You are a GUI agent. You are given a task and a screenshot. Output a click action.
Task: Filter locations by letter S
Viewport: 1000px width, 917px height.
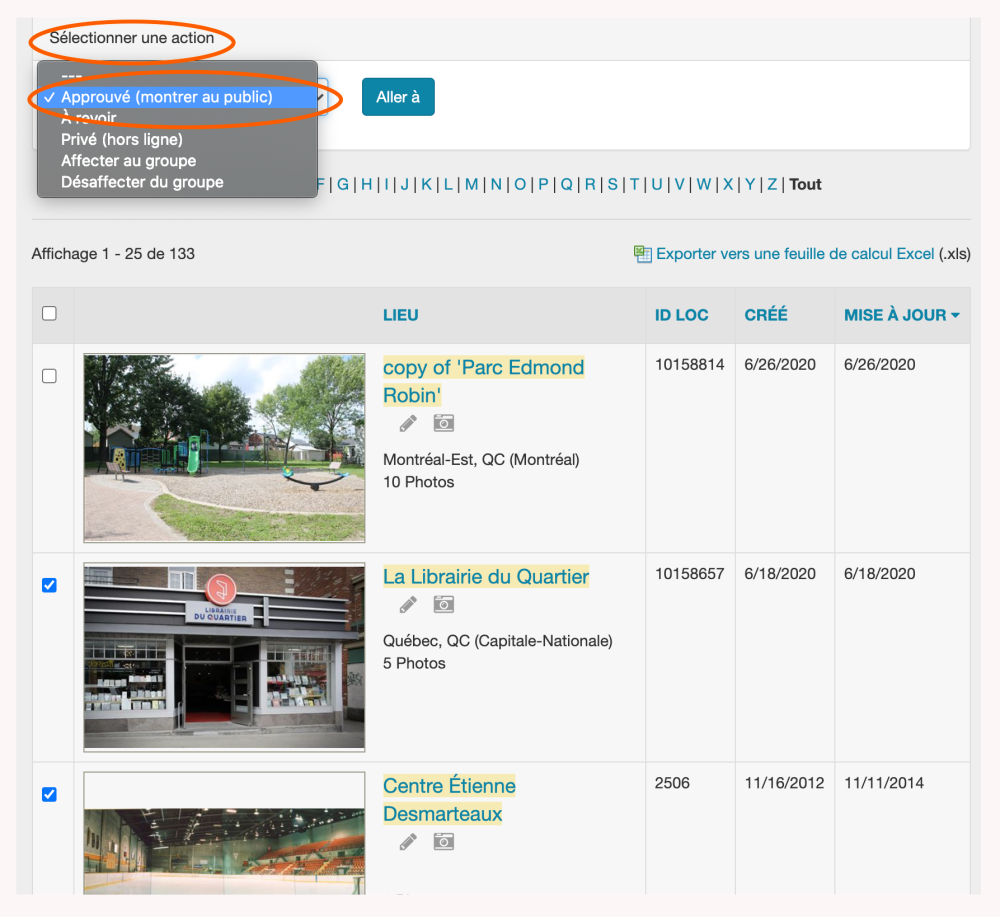click(x=612, y=184)
